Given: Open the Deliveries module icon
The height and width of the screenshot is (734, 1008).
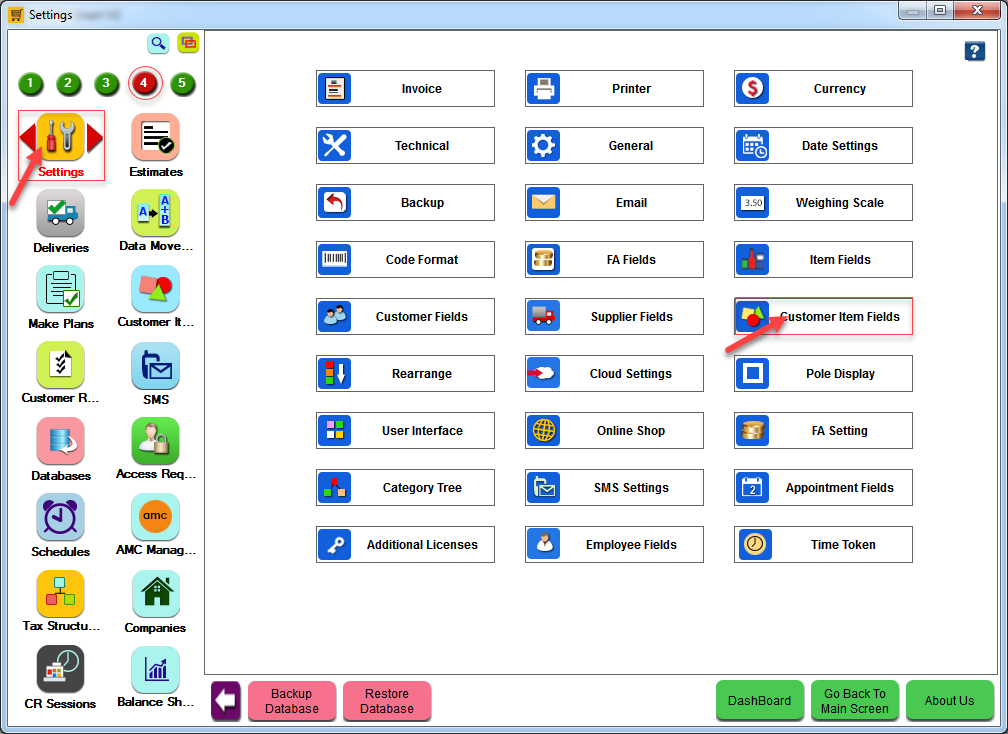Looking at the screenshot, I should point(61,214).
